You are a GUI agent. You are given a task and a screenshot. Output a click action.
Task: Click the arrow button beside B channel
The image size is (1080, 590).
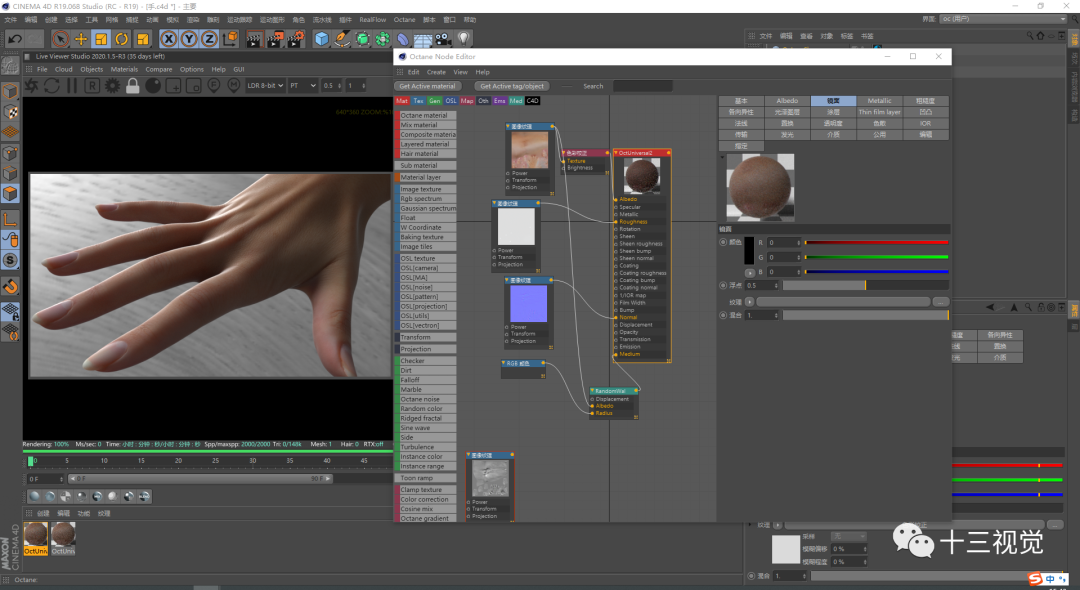point(750,273)
